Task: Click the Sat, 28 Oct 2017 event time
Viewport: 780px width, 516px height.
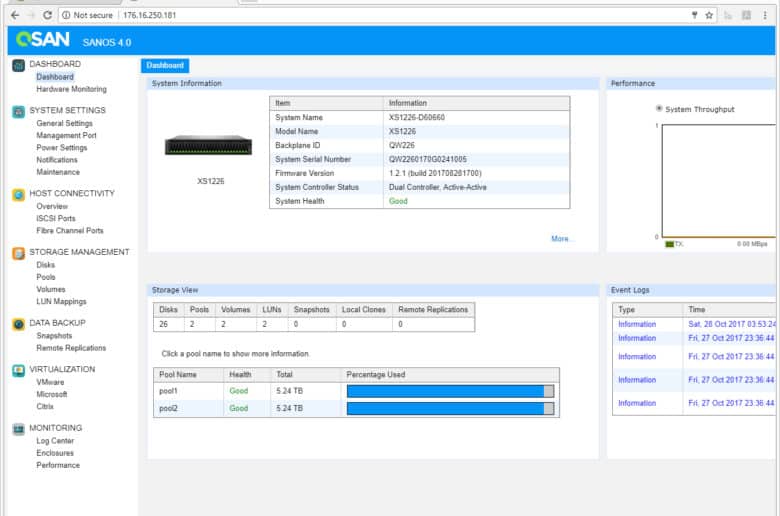Action: (x=732, y=324)
